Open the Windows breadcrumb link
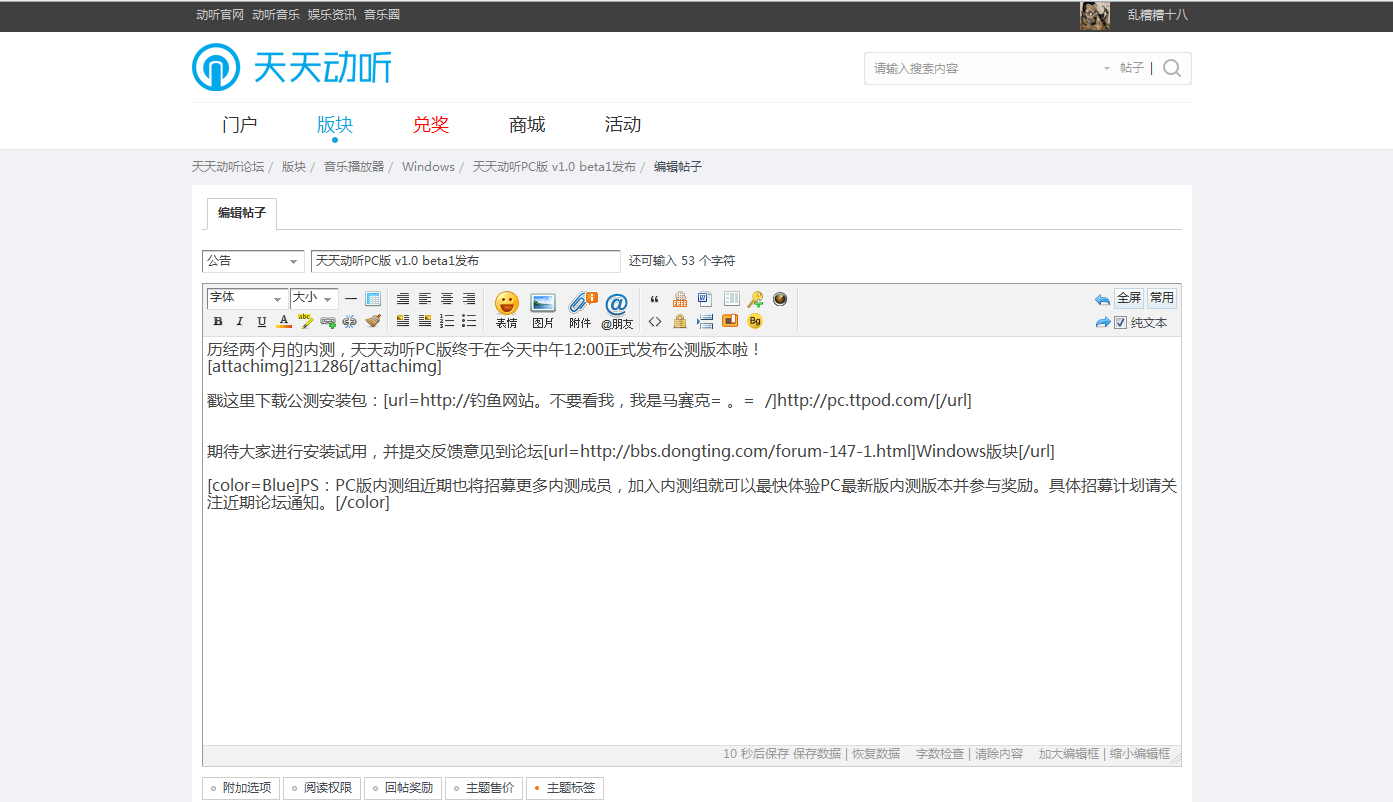Image resolution: width=1393 pixels, height=802 pixels. [x=428, y=167]
